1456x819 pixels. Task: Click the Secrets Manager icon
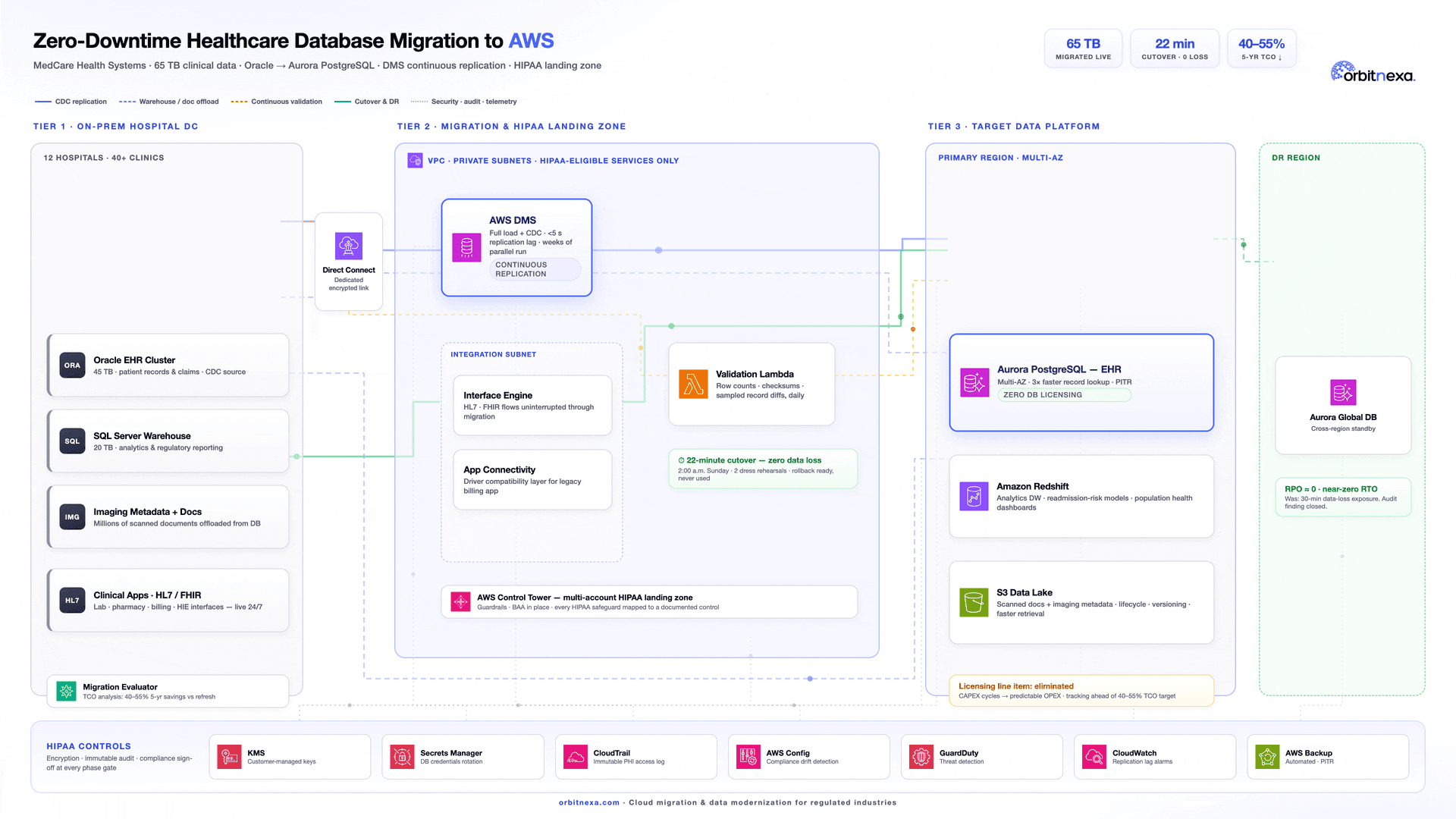click(402, 756)
